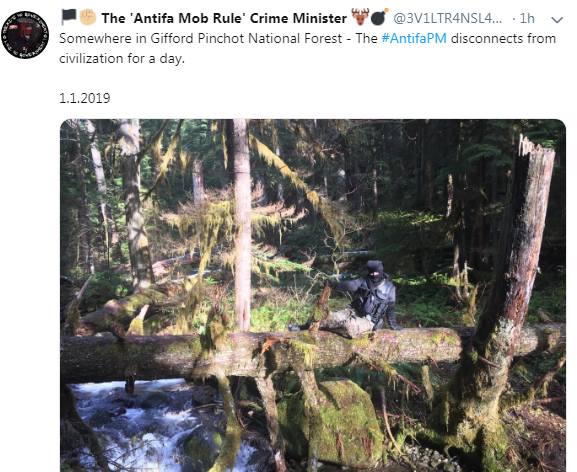The image size is (577, 472).
Task: Click the words 'civilization for a day'
Action: (x=121, y=58)
